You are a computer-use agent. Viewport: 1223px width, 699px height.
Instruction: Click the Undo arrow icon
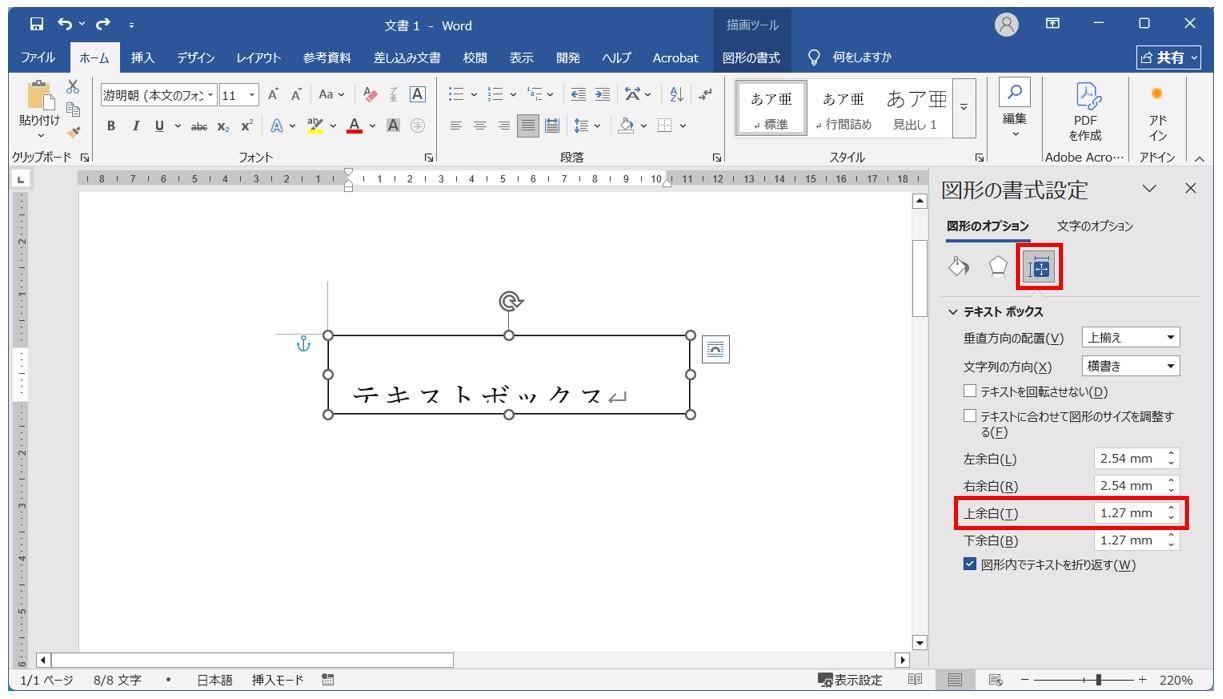pyautogui.click(x=65, y=24)
